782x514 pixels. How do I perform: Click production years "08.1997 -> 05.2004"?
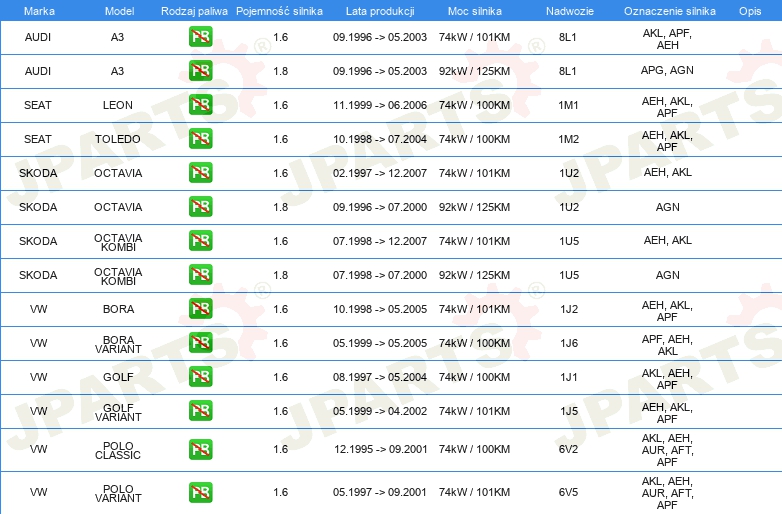click(x=380, y=377)
